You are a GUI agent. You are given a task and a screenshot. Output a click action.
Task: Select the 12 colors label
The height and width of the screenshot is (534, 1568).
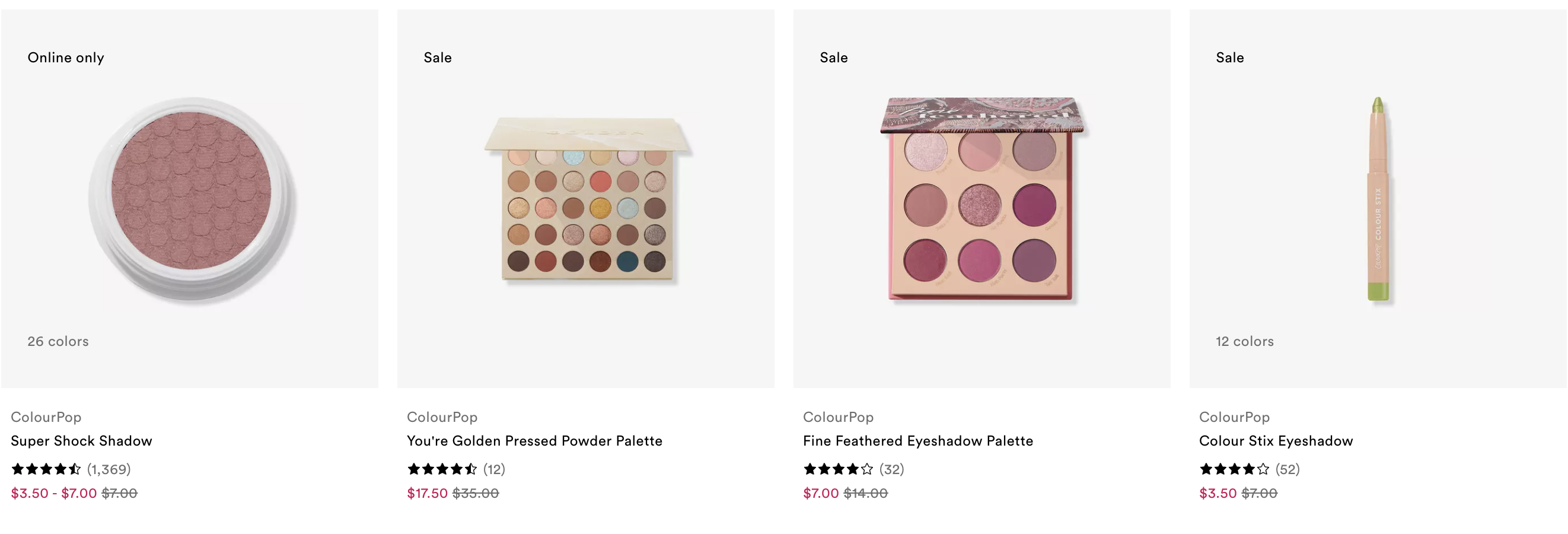1245,341
